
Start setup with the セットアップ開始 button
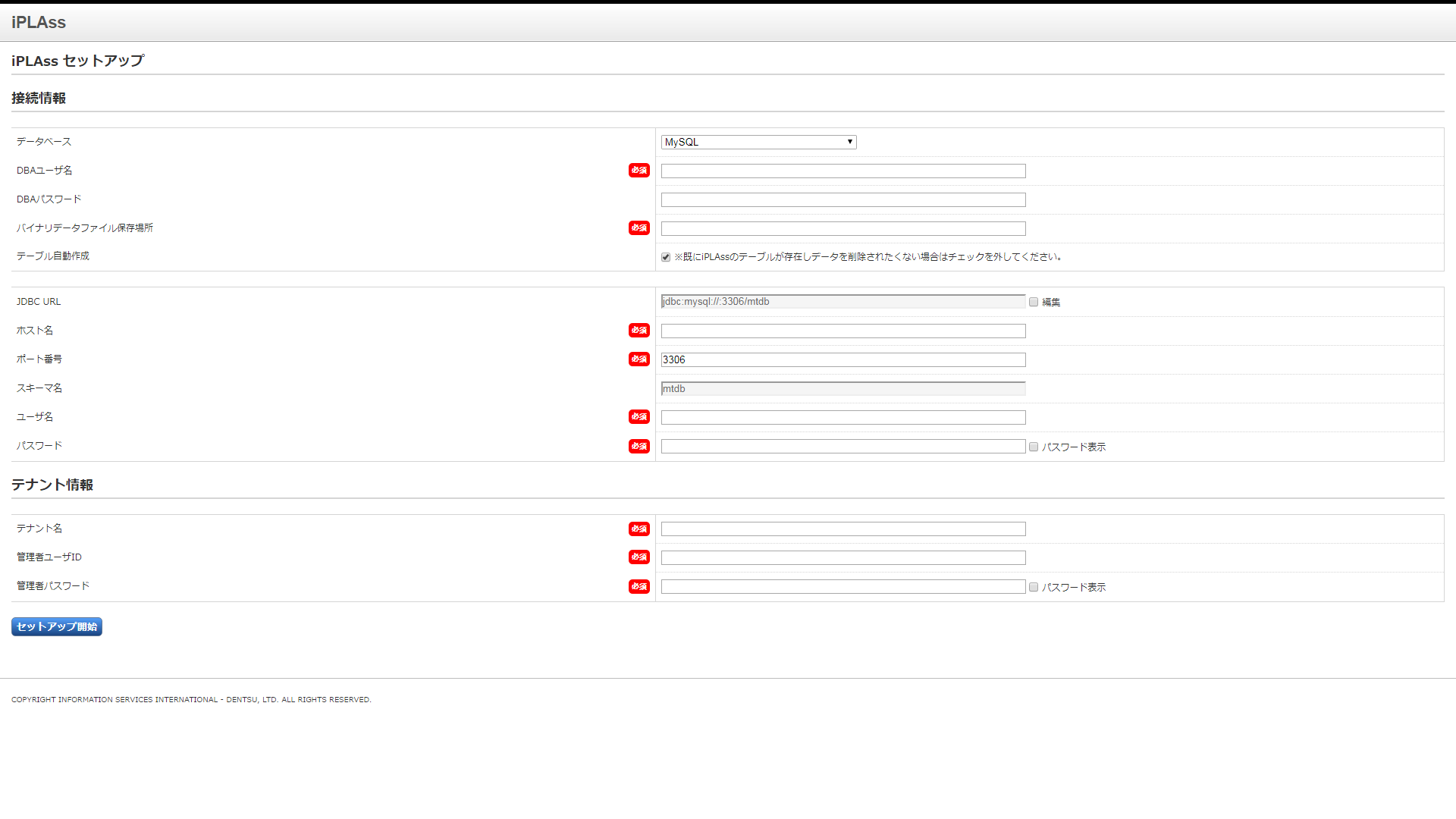click(57, 626)
